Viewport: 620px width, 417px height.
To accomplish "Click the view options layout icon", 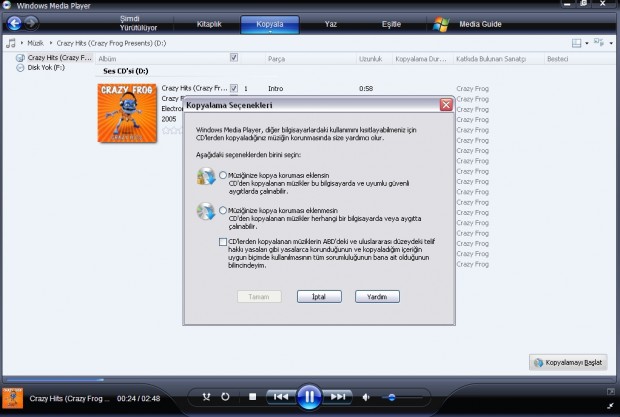I will coord(577,43).
